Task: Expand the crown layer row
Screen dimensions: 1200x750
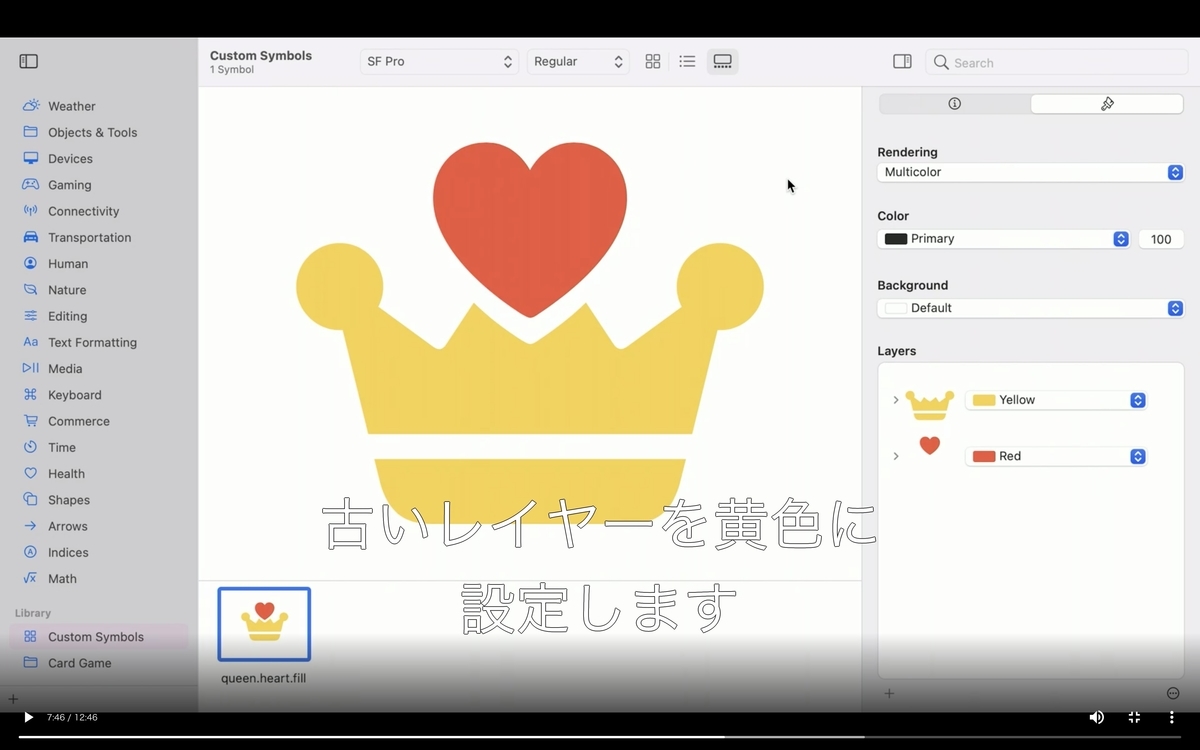Action: (x=895, y=400)
